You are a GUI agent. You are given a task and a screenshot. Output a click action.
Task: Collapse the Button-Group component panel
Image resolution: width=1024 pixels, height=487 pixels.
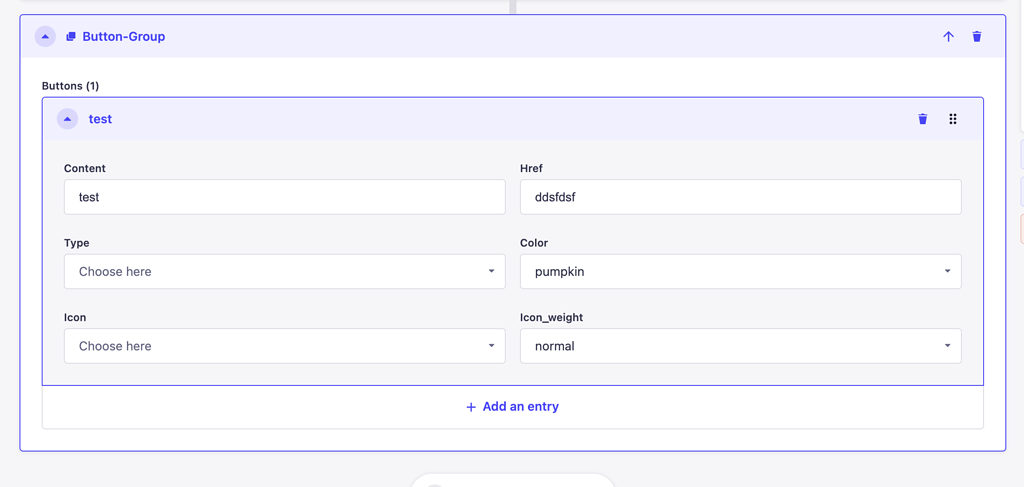(x=45, y=37)
